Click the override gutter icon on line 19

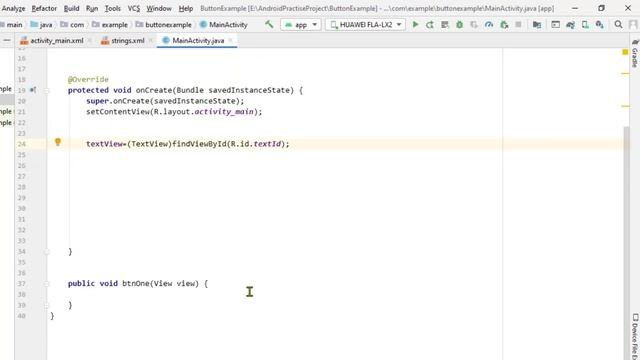(33, 90)
